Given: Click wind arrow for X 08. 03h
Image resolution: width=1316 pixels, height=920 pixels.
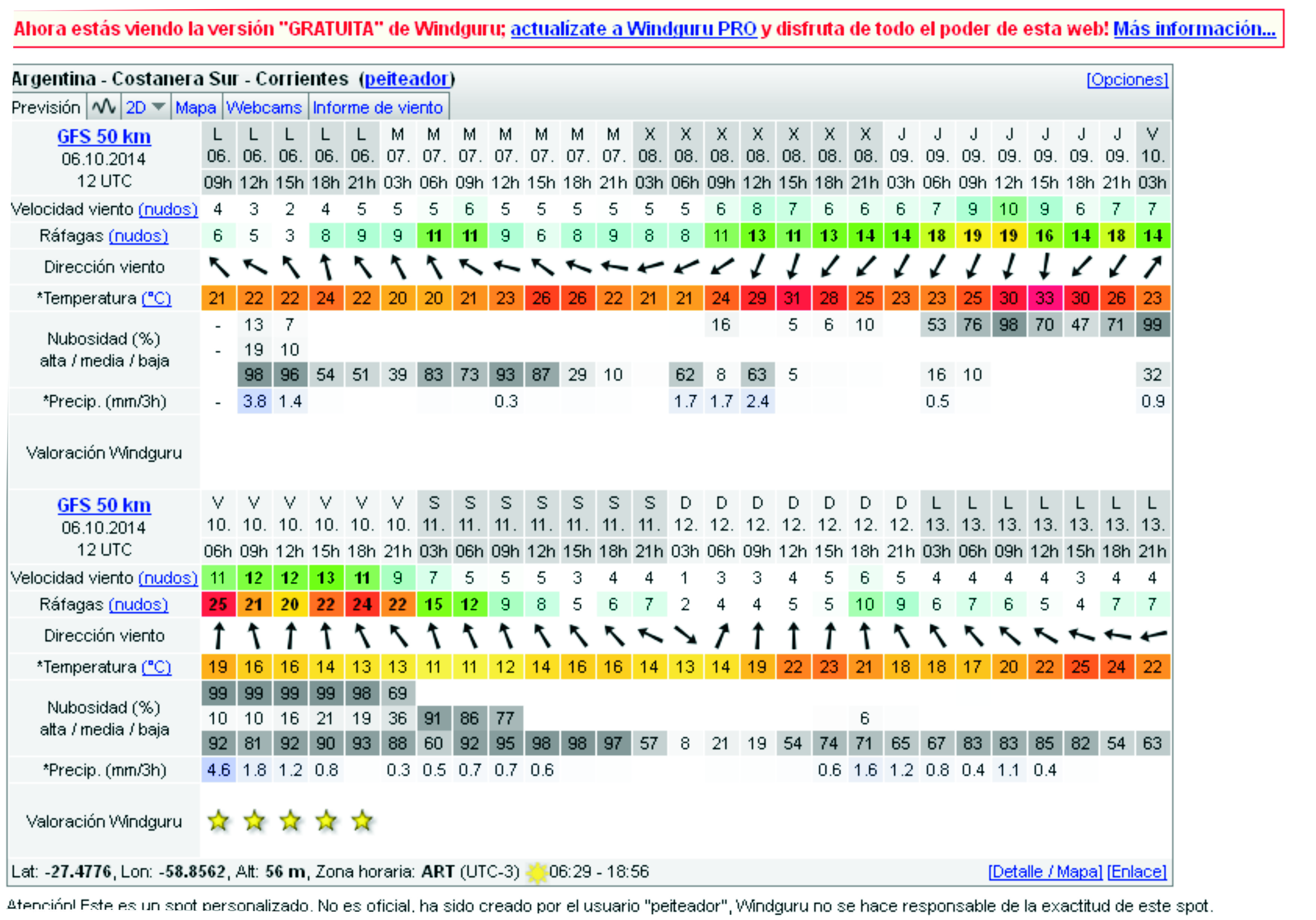Looking at the screenshot, I should click(x=650, y=267).
